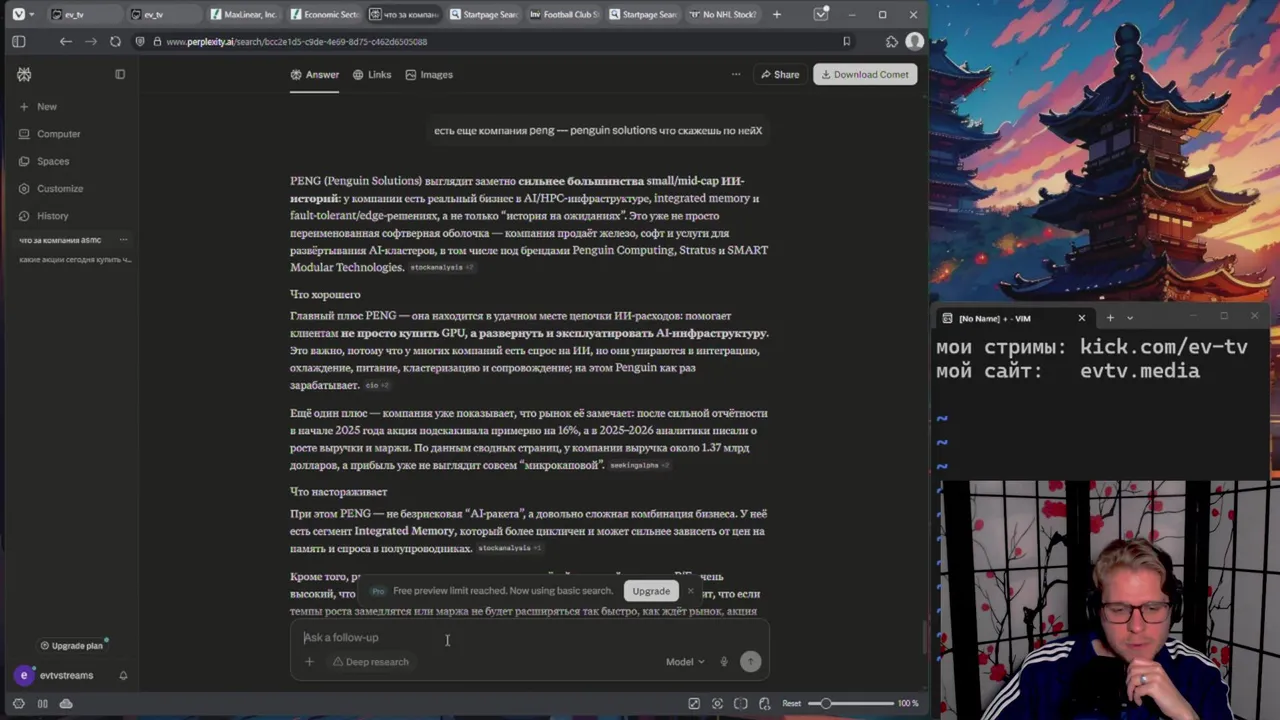Open terminal tab dropdown arrow

pyautogui.click(x=1130, y=318)
